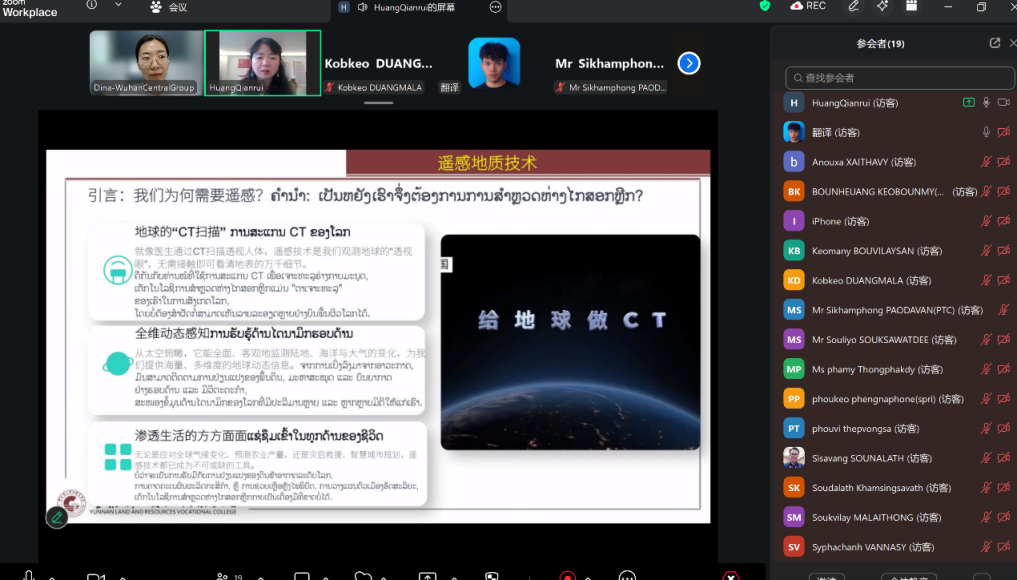
Task: Switch to the 会议 tab
Action: pyautogui.click(x=169, y=7)
